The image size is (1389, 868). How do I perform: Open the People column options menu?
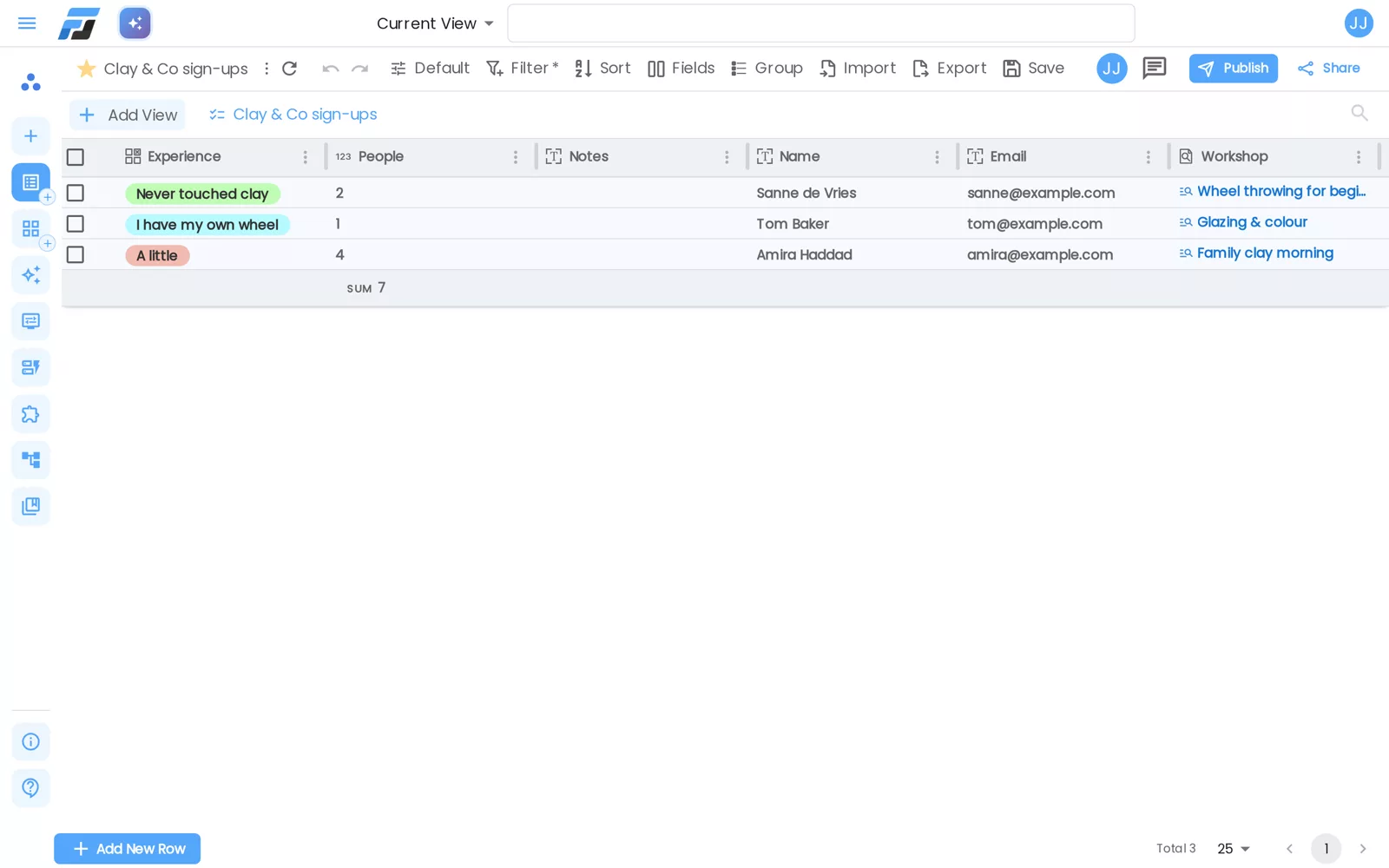[516, 157]
